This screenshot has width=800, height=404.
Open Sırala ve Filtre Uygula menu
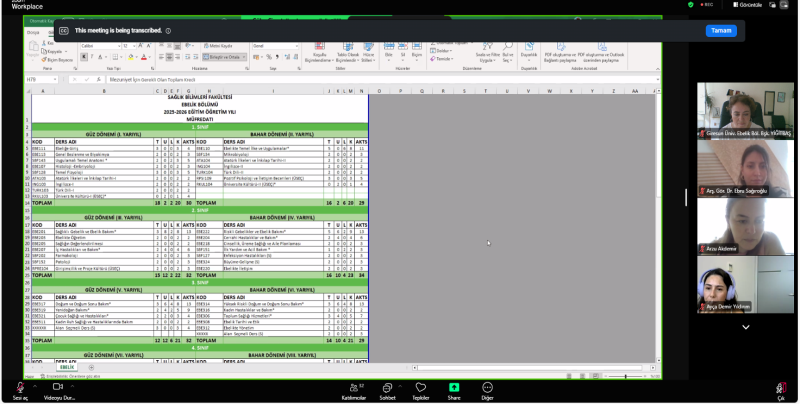[x=488, y=53]
